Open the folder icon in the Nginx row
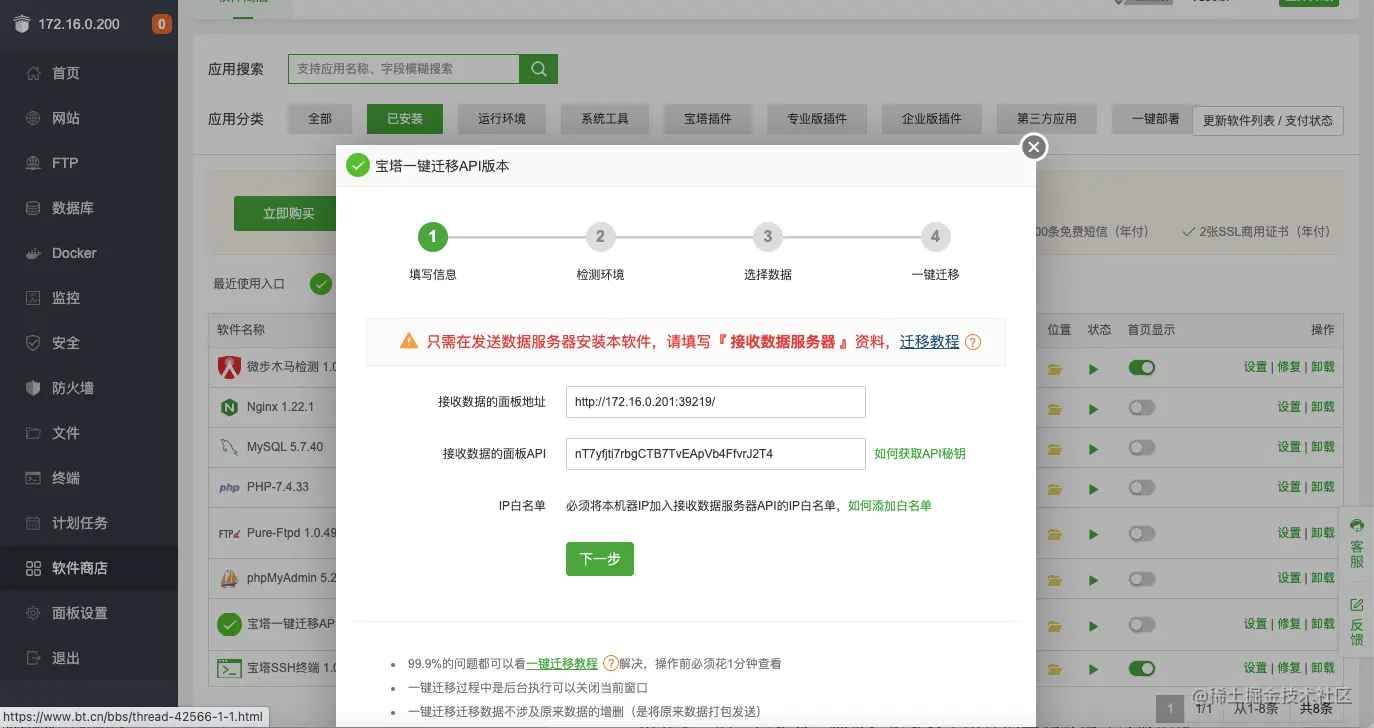Viewport: 1374px width, 728px height. 1054,408
